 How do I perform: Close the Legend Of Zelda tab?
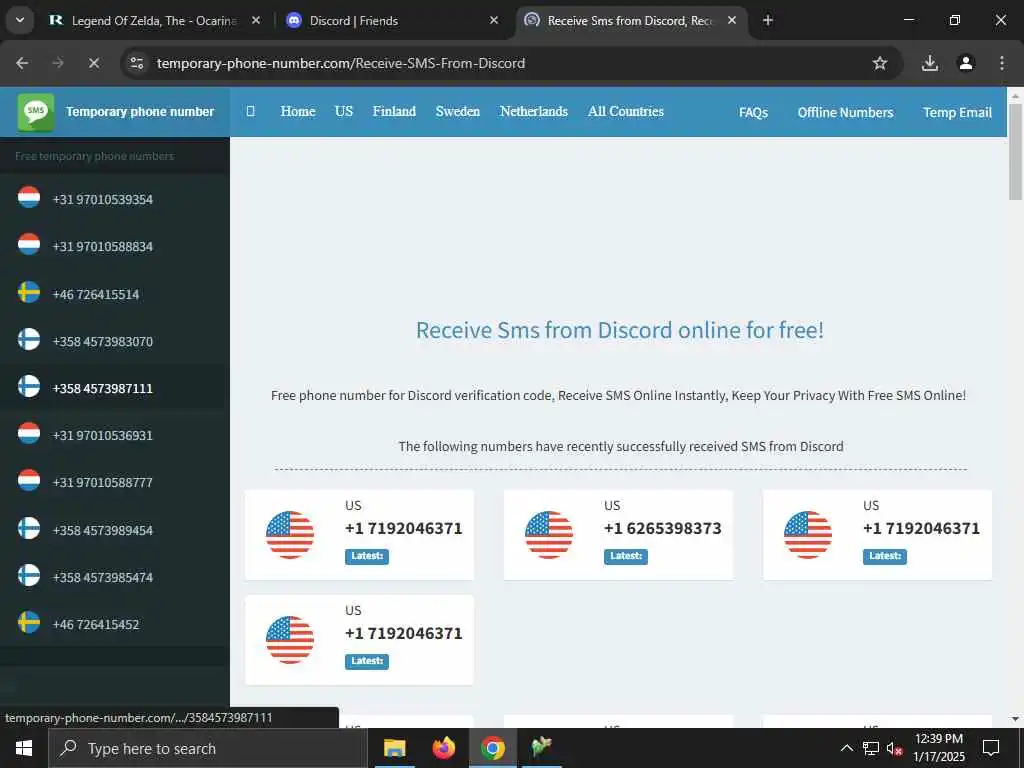256,20
